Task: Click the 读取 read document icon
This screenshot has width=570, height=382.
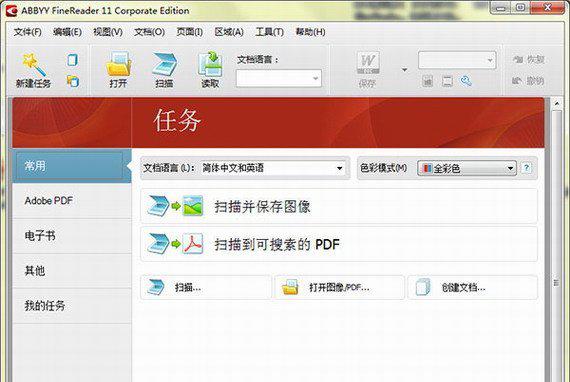Action: (210, 70)
